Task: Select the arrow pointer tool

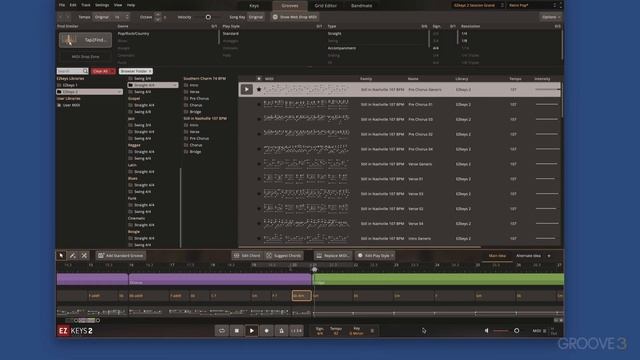Action: [x=61, y=256]
